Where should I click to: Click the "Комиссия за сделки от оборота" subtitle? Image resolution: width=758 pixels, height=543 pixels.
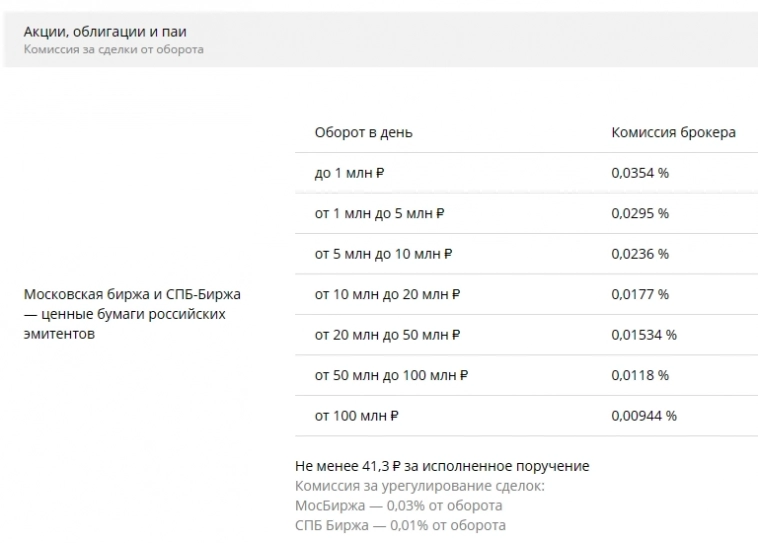[x=114, y=49]
